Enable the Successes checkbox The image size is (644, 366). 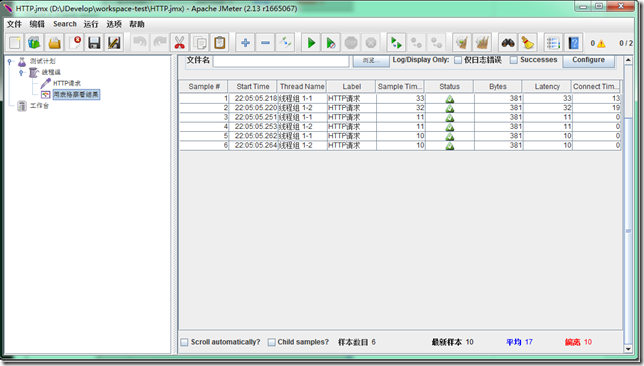pos(513,60)
